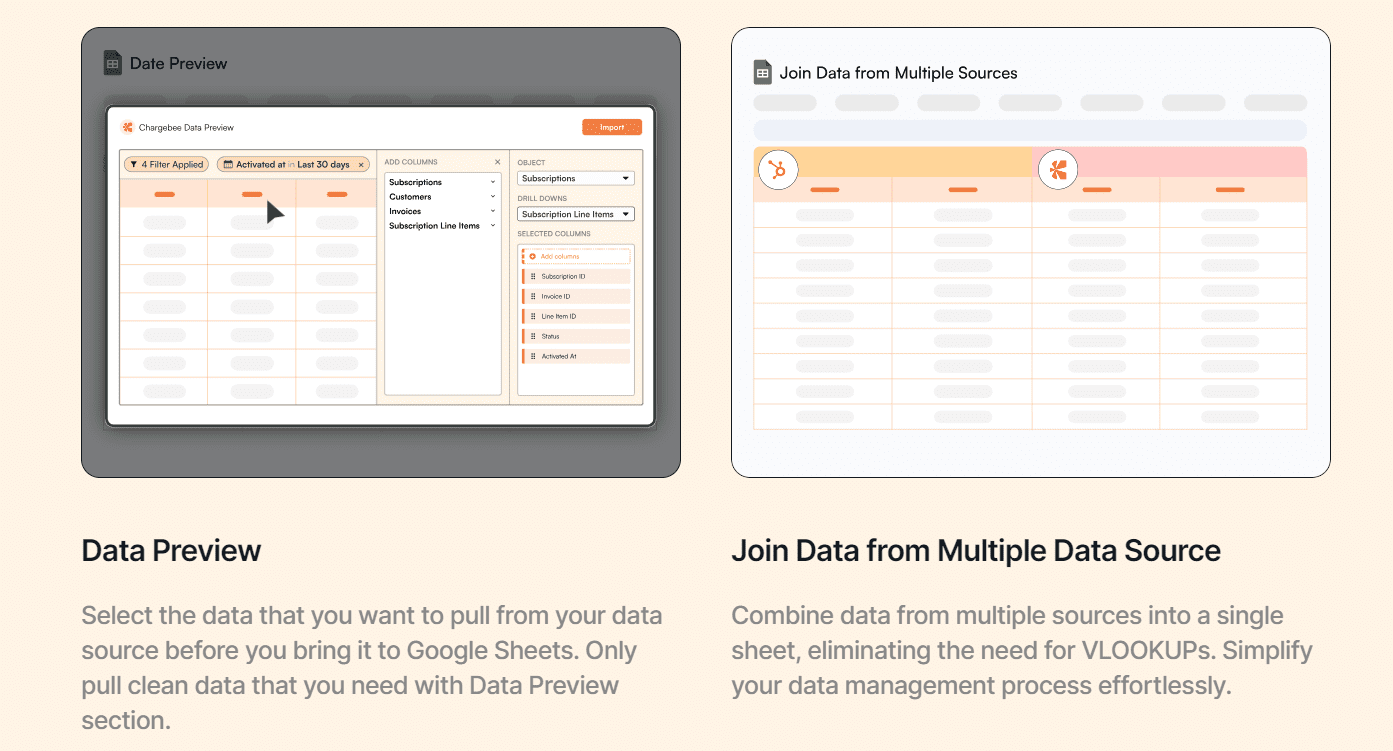This screenshot has height=751, width=1393.
Task: Click the Chargebee logo in the joined table
Action: coord(1058,171)
